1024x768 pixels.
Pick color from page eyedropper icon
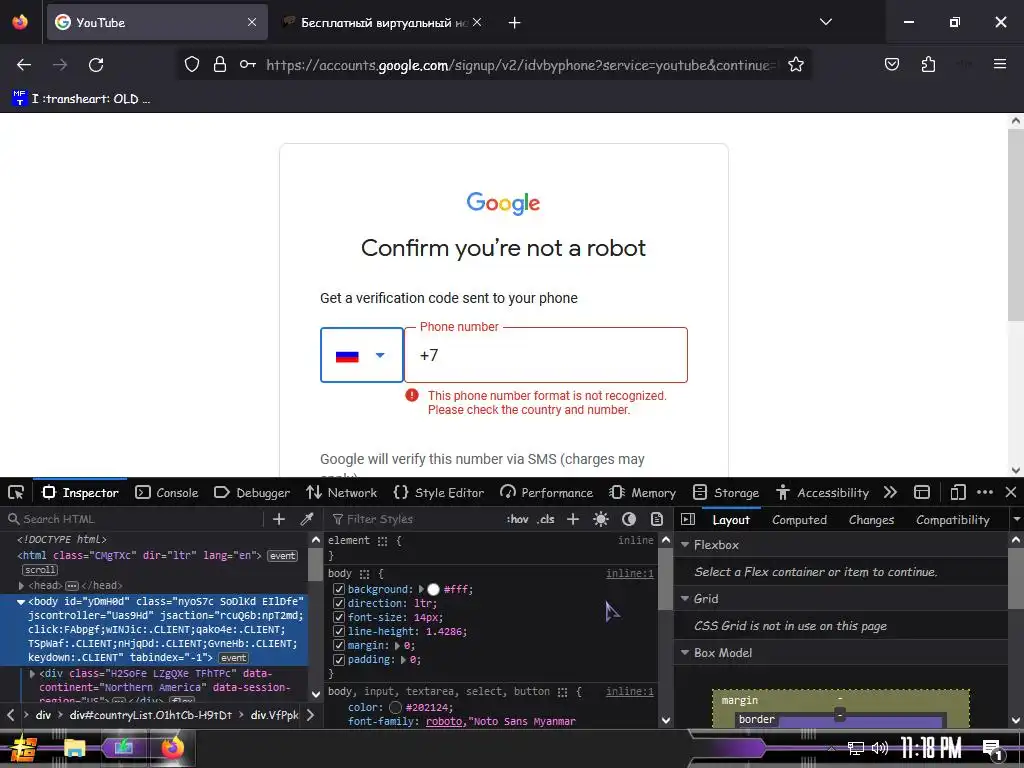(x=306, y=519)
